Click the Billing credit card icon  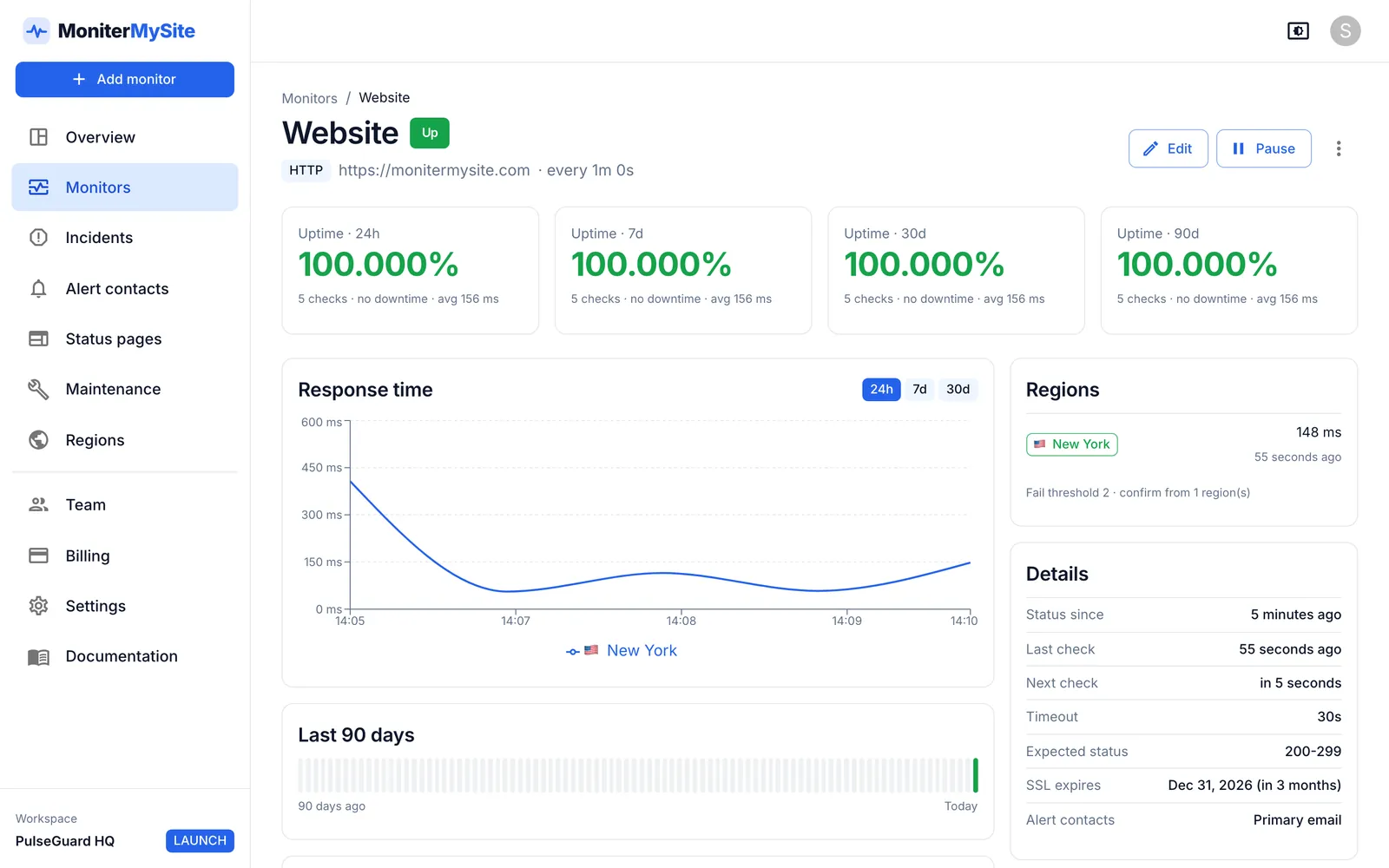coord(38,556)
